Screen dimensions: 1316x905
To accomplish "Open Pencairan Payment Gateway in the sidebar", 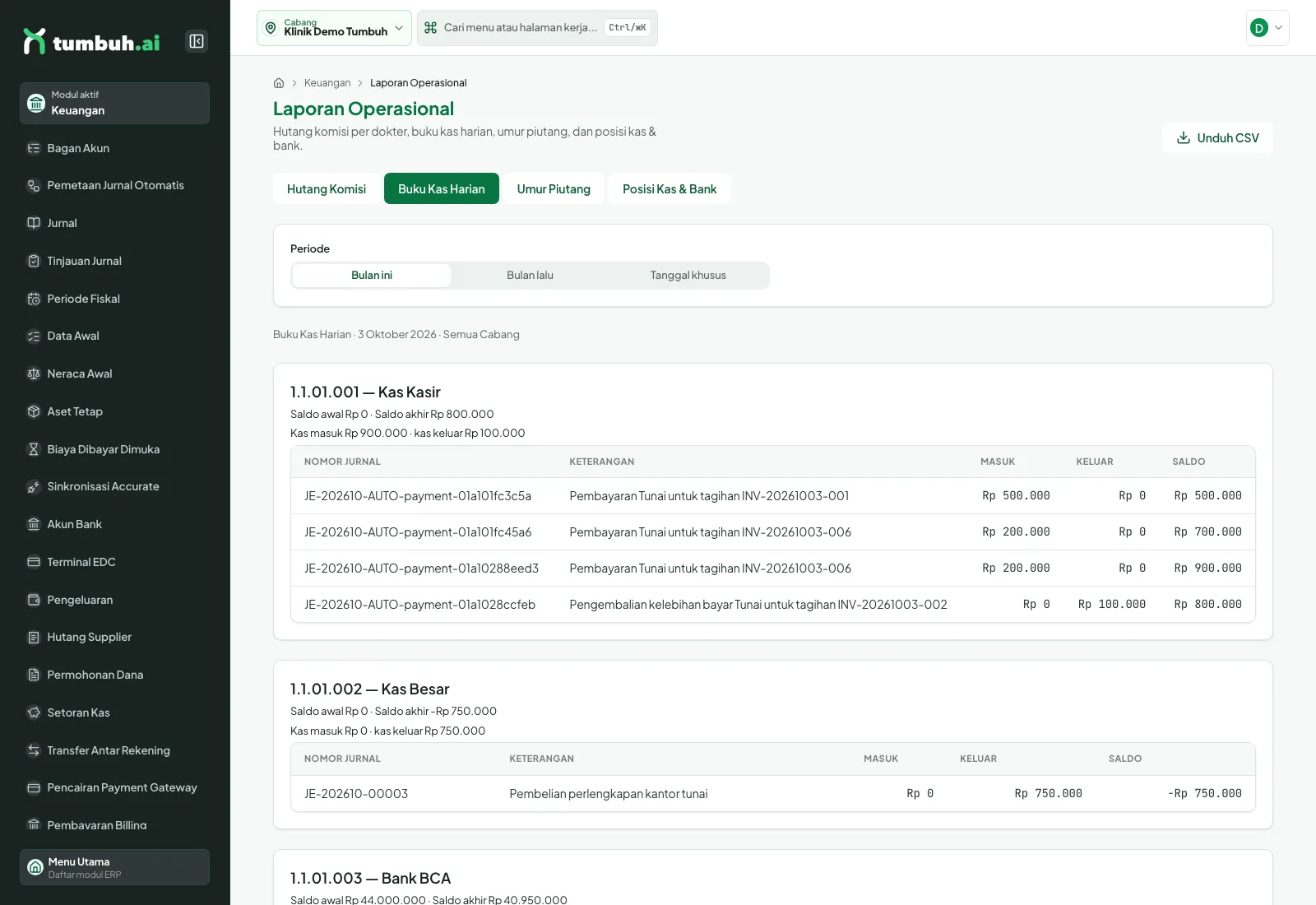I will [x=114, y=787].
